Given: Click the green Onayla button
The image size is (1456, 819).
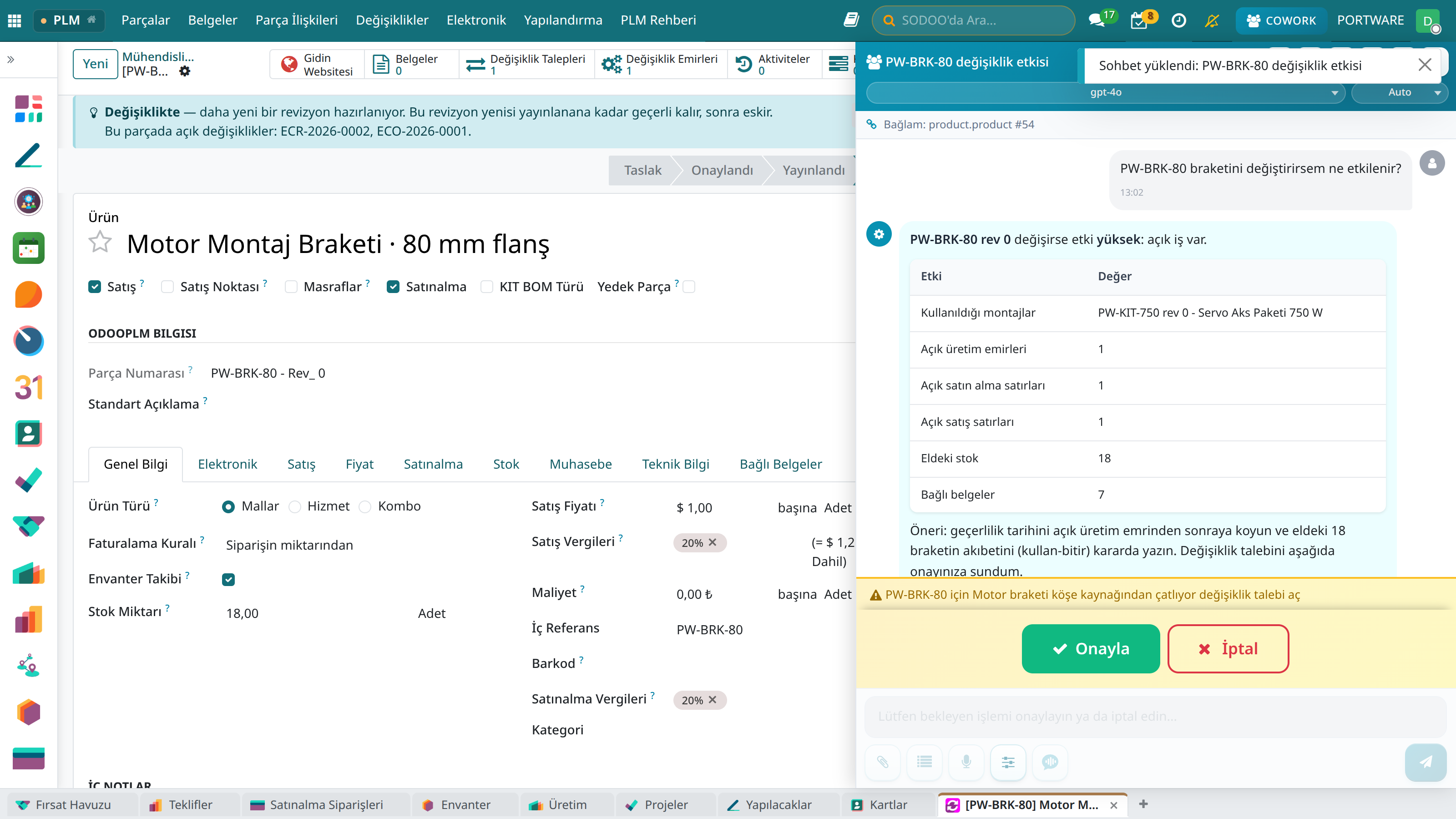Looking at the screenshot, I should point(1090,648).
